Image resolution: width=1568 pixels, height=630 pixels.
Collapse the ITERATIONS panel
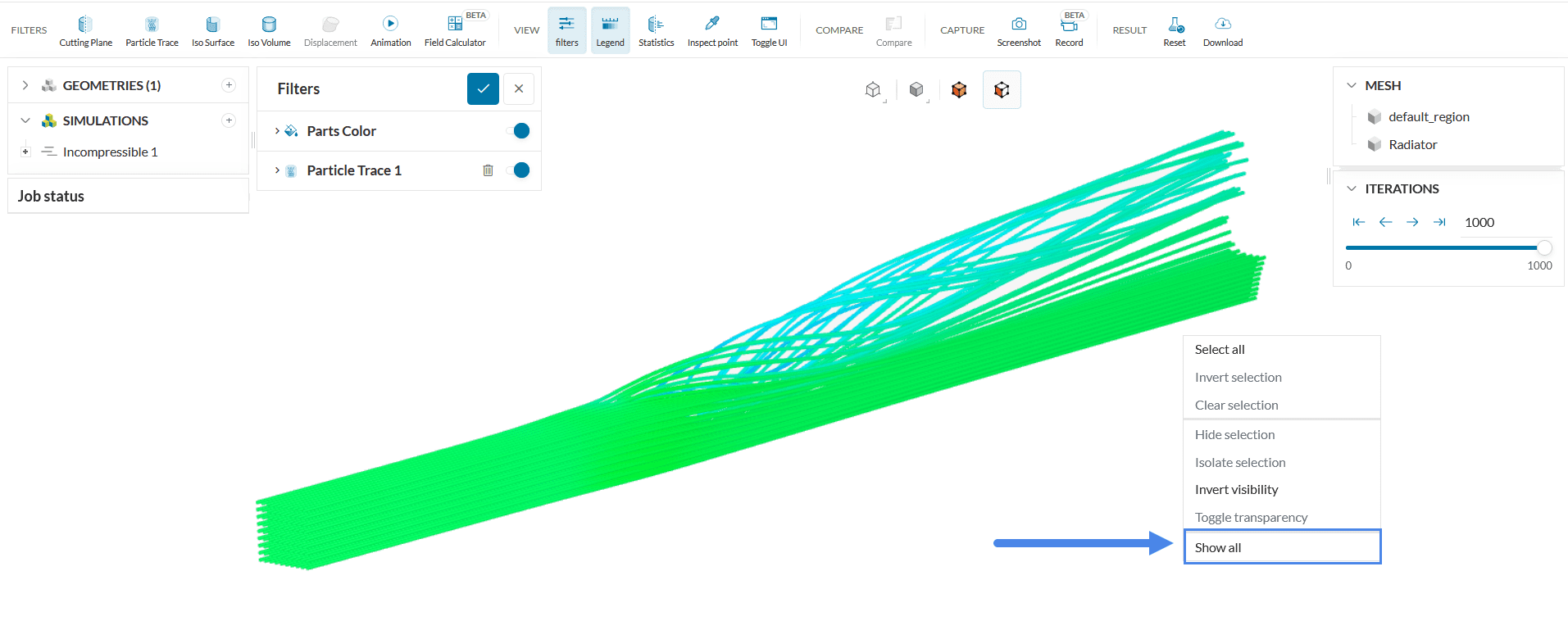click(1352, 188)
